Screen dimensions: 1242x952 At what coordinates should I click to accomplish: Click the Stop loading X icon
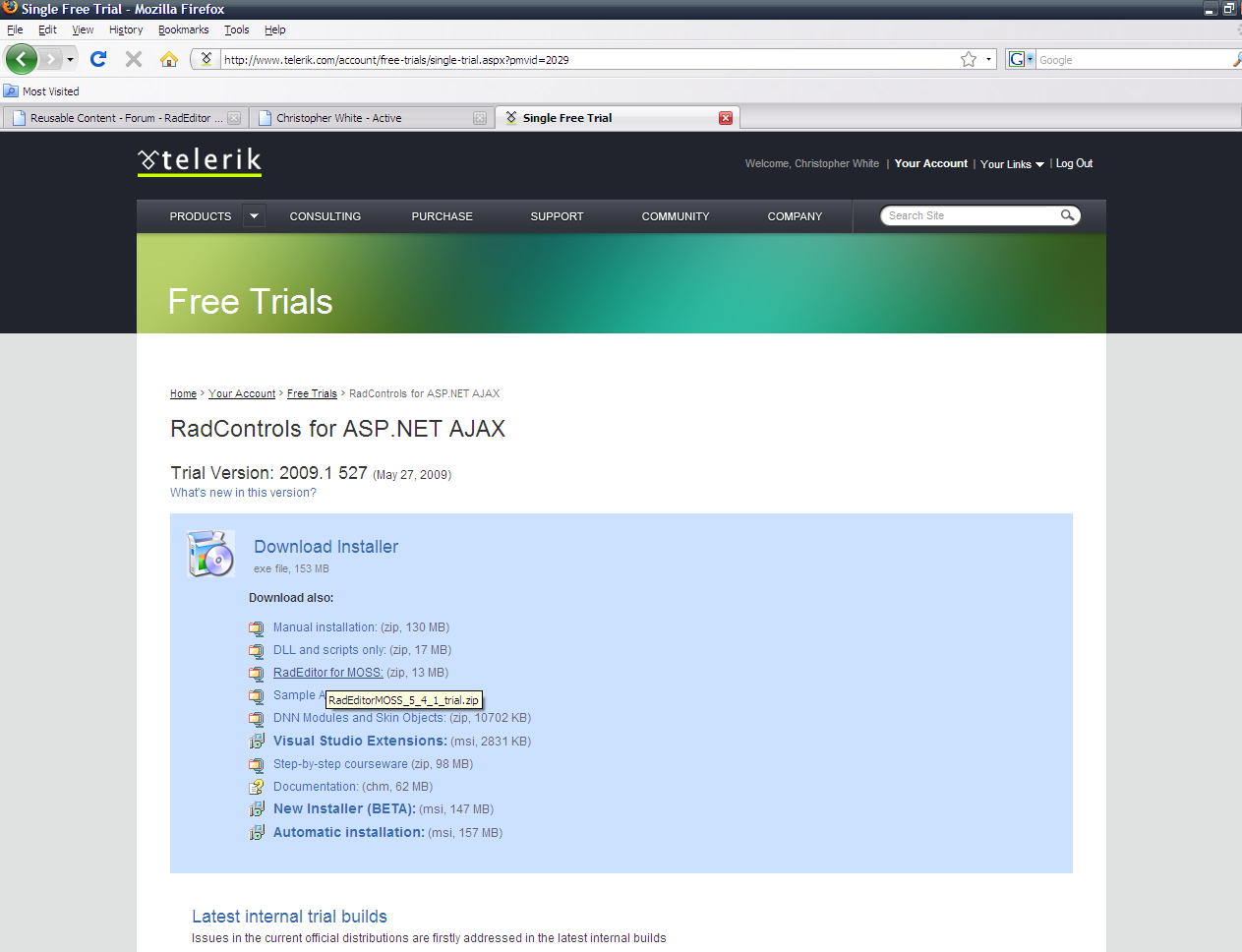134,59
